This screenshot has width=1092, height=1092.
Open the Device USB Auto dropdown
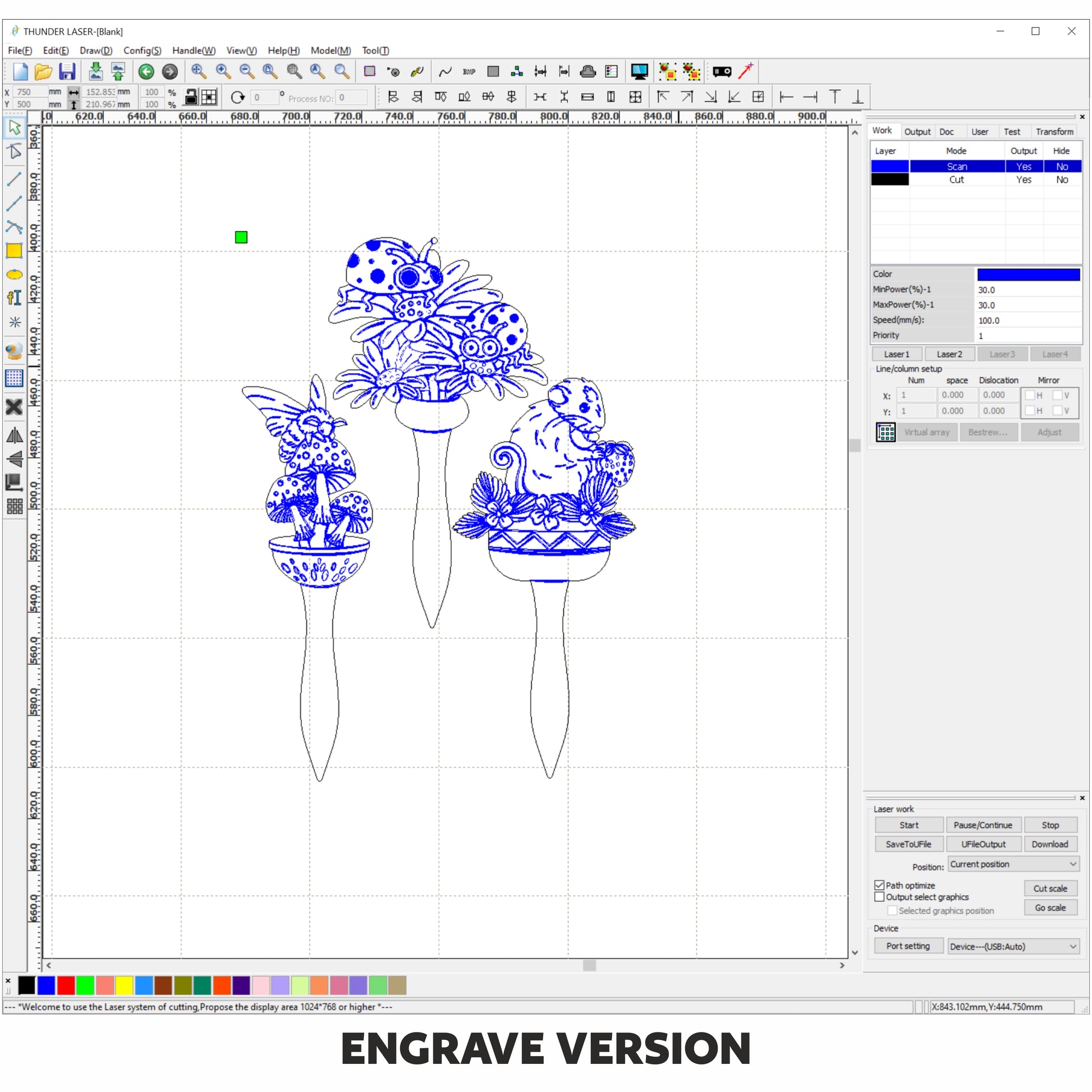click(x=1013, y=946)
